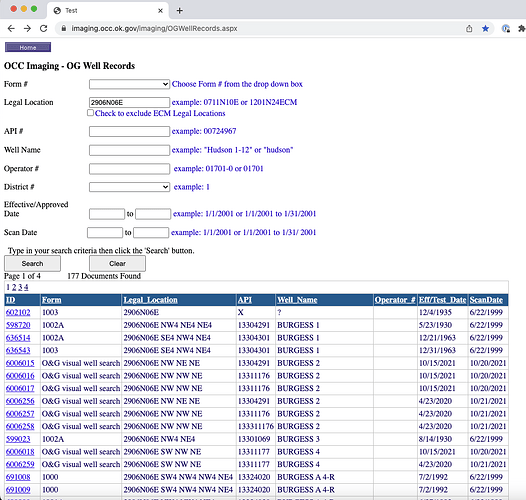The image size is (526, 500).
Task: Click the lock icon in address bar
Action: click(x=63, y=29)
